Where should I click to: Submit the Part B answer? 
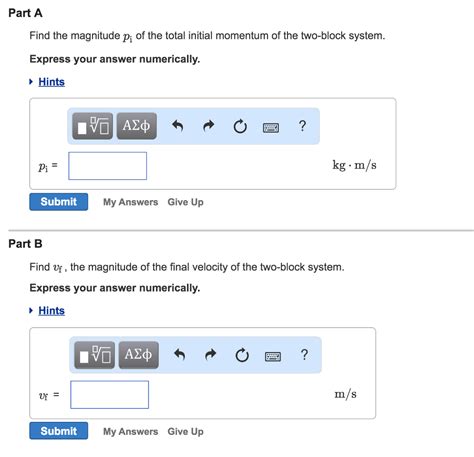[59, 431]
